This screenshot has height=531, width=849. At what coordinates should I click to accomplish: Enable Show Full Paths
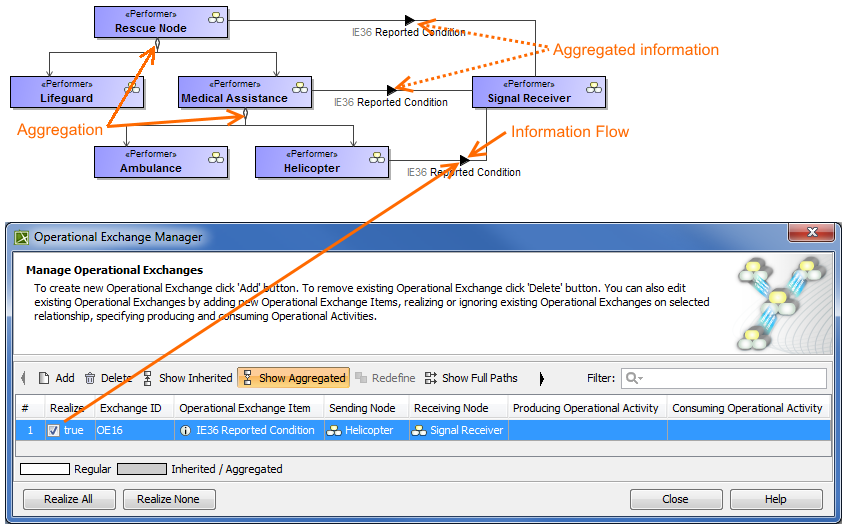click(471, 378)
